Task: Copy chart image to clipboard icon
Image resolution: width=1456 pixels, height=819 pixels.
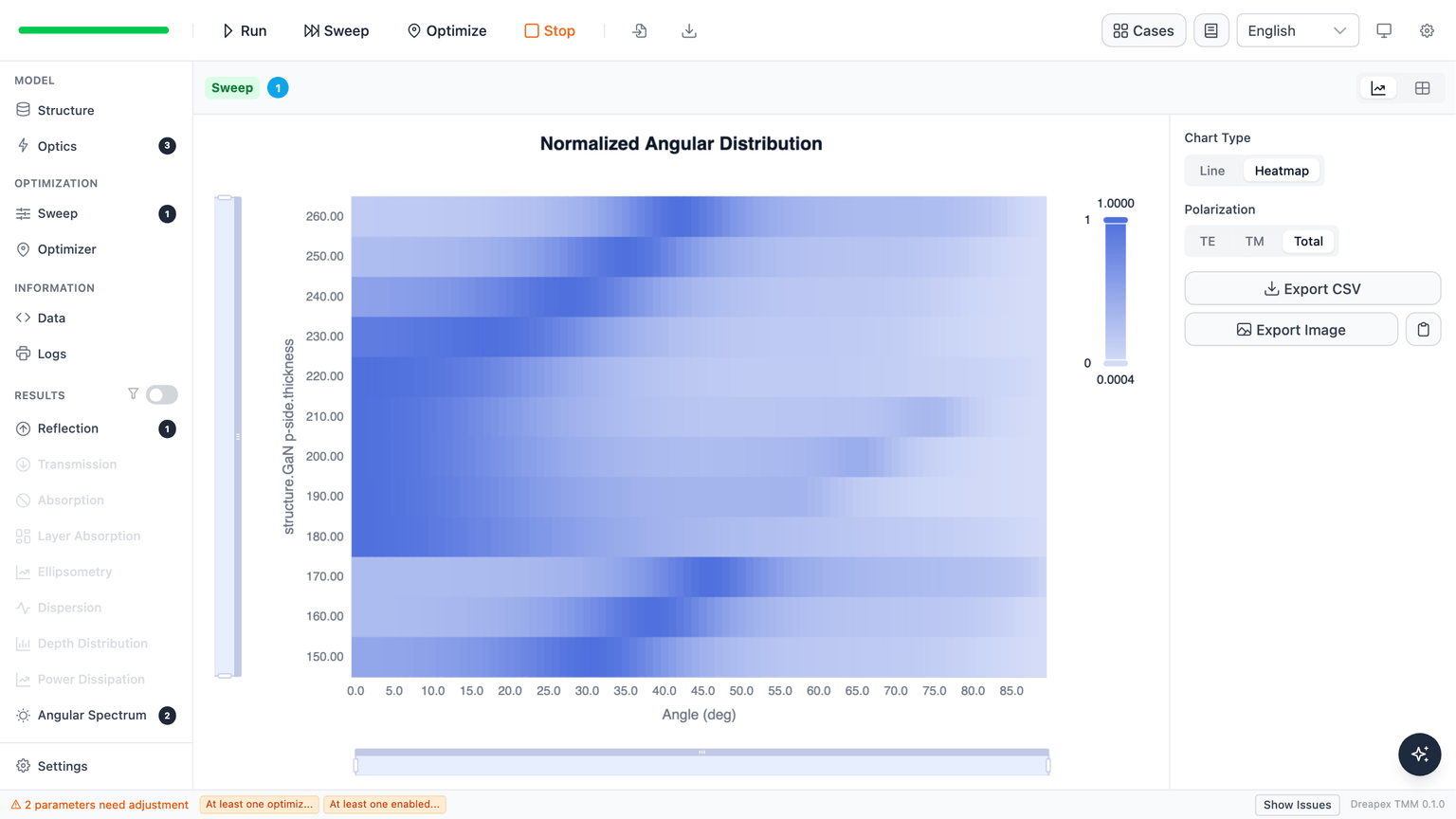Action: coord(1423,330)
